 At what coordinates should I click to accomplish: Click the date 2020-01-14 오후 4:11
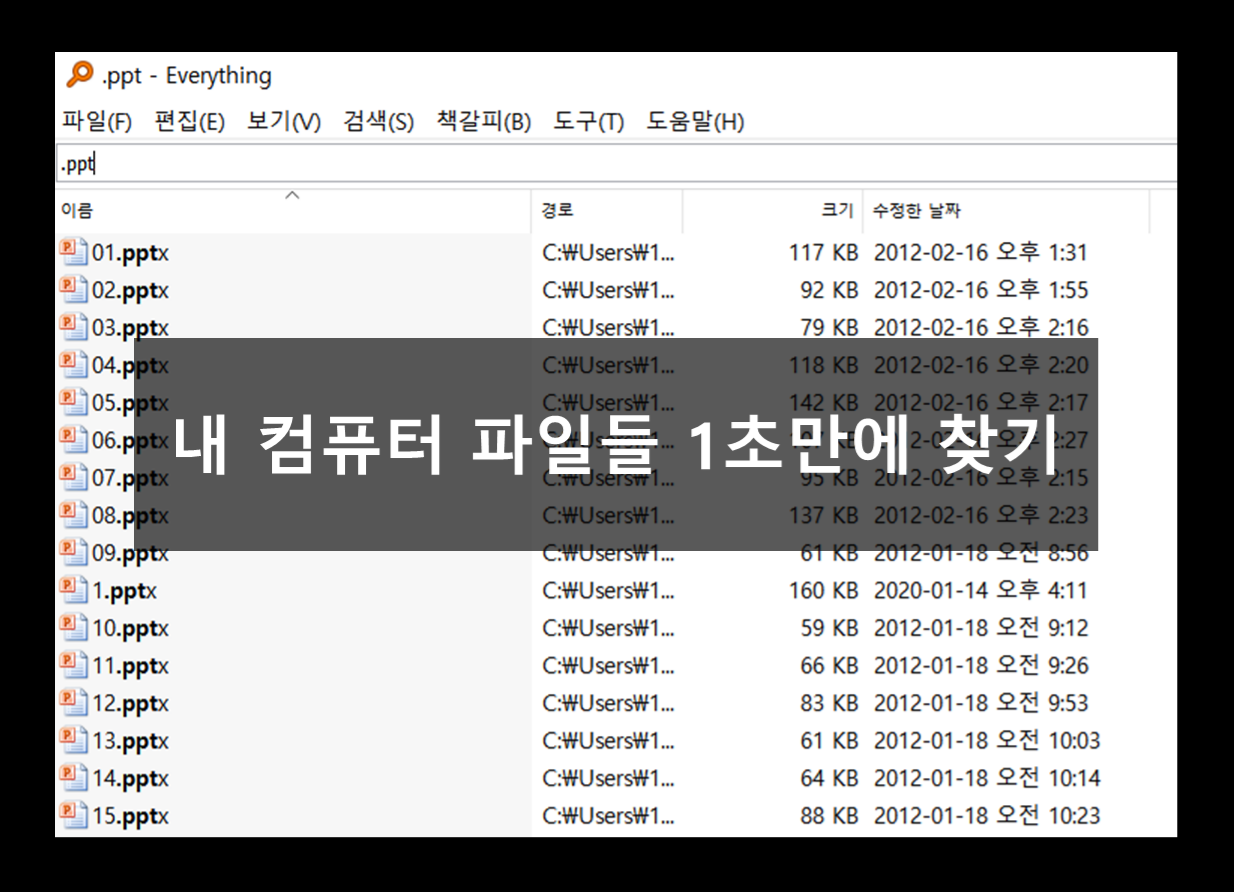pyautogui.click(x=980, y=591)
